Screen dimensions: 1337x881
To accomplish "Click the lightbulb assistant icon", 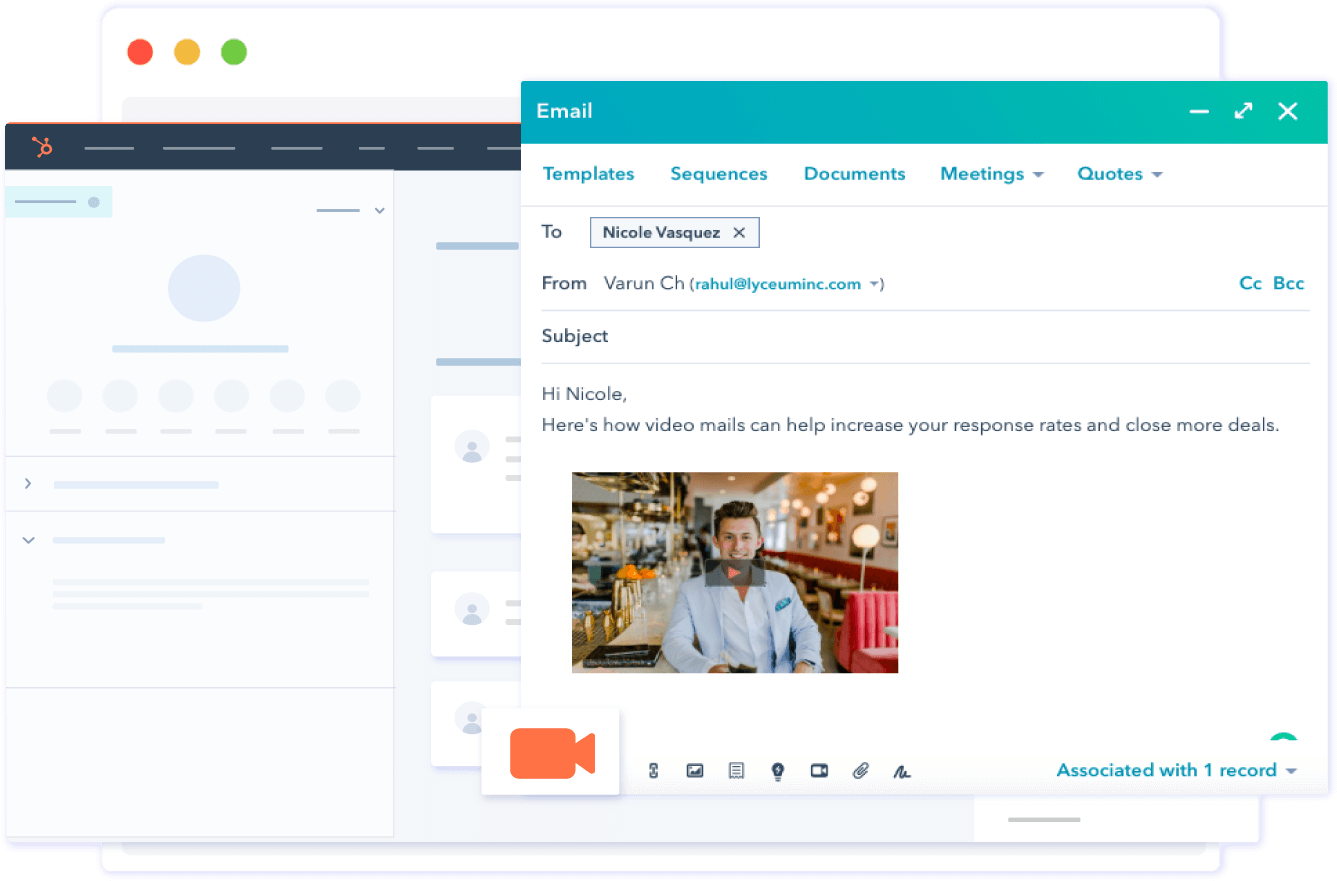I will (x=778, y=771).
